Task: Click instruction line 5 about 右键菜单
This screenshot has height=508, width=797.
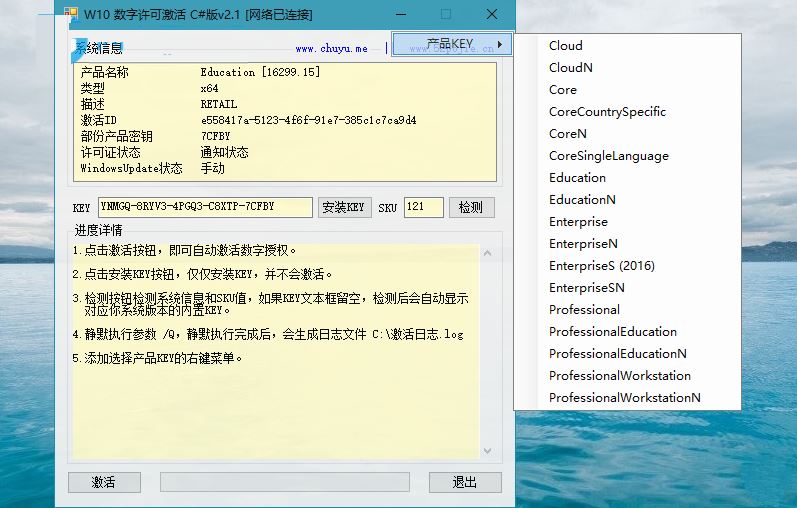Action: 157,358
